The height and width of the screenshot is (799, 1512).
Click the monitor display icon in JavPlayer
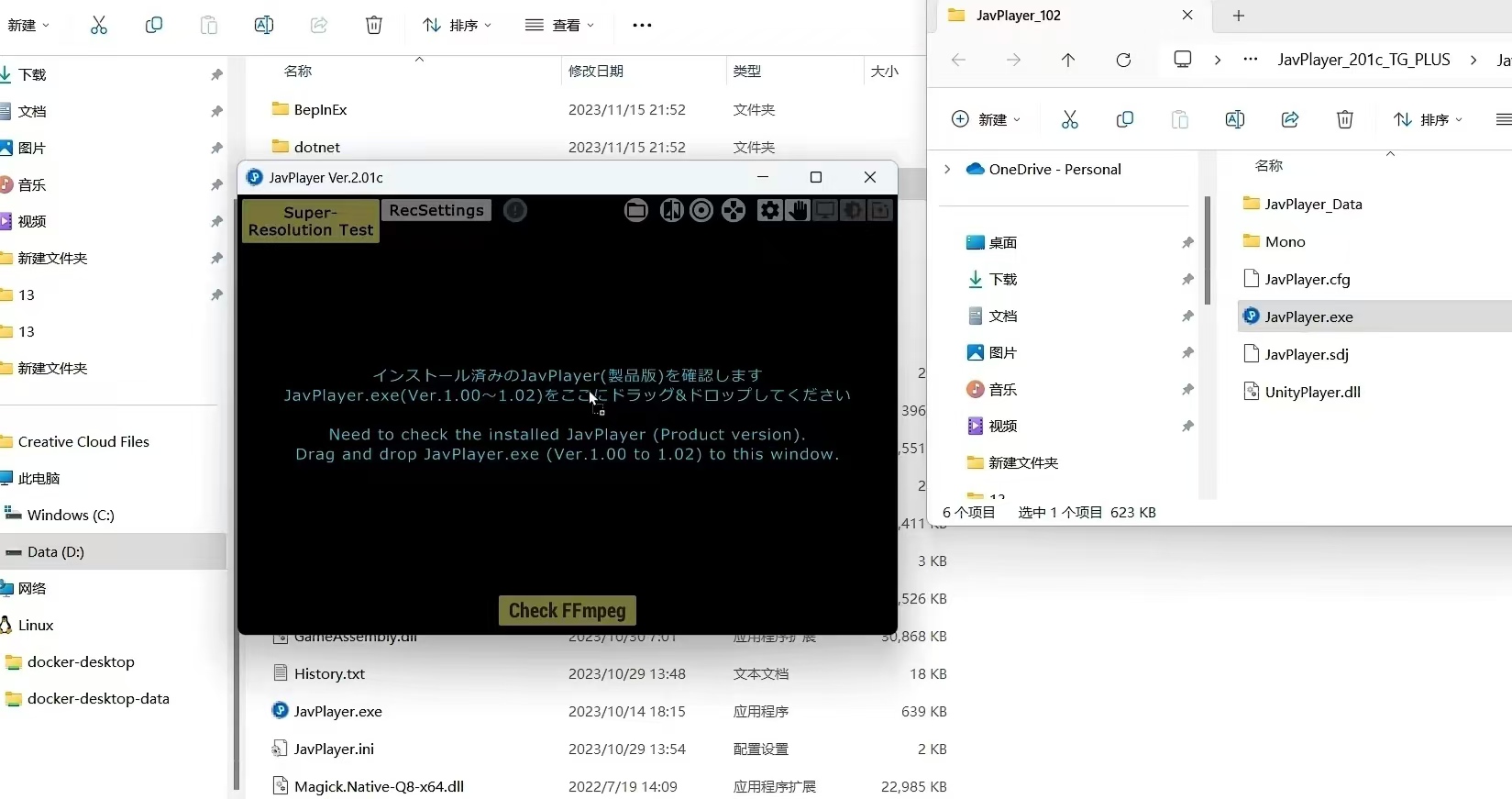pyautogui.click(x=825, y=211)
